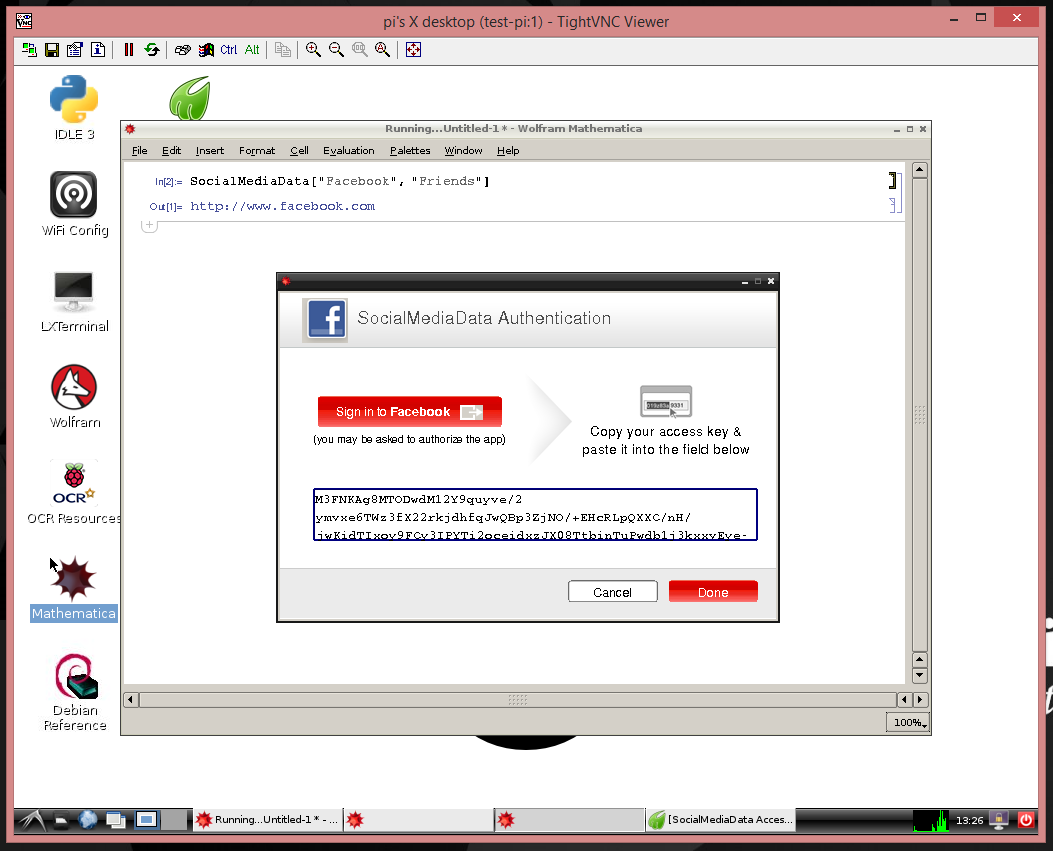
Task: Click the notebook vertical scrollbar up arrow
Action: click(x=920, y=170)
